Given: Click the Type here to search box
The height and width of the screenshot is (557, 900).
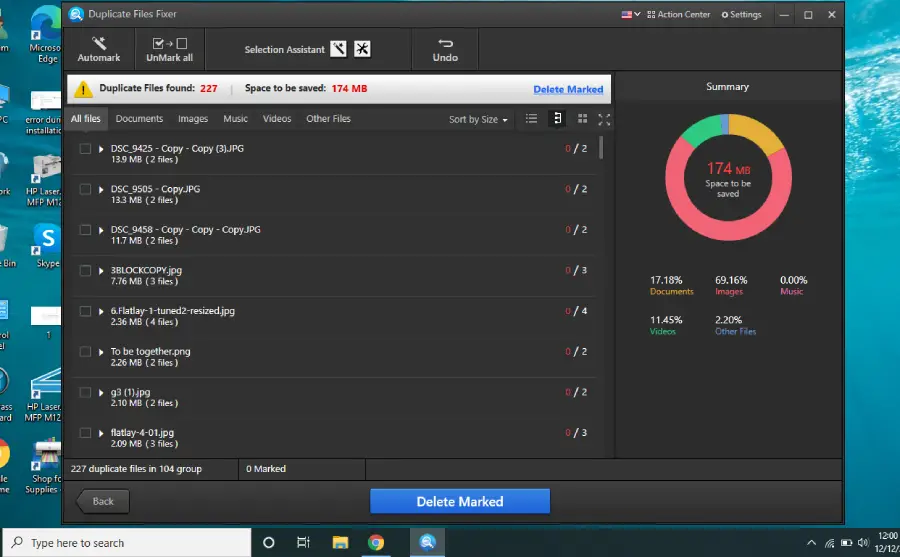Looking at the screenshot, I should coord(127,543).
